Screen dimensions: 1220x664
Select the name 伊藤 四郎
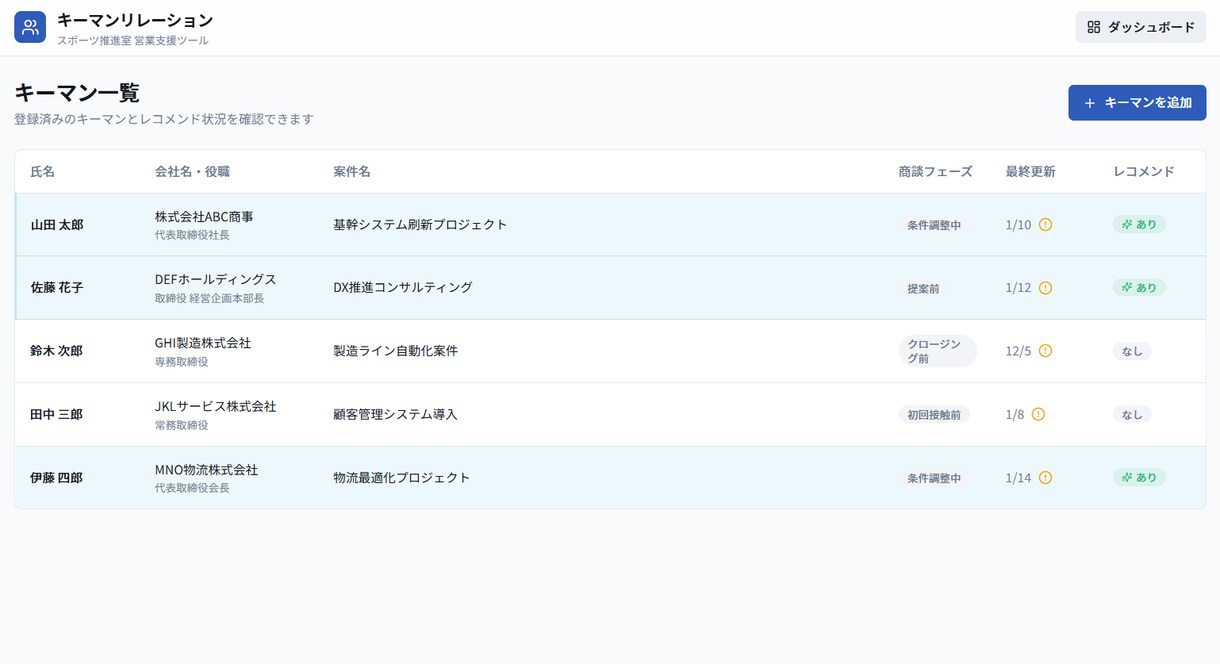tap(57, 478)
